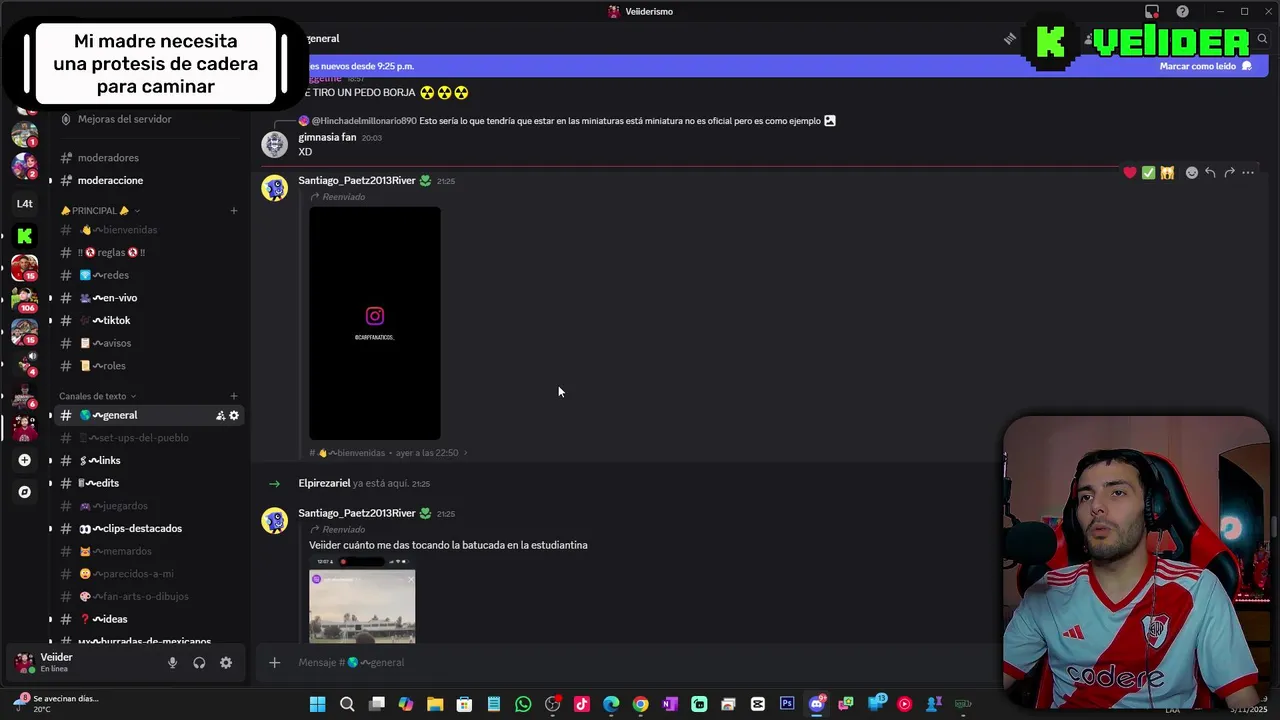1280x720 pixels.
Task: Open Discover servers compass icon
Action: 25,492
